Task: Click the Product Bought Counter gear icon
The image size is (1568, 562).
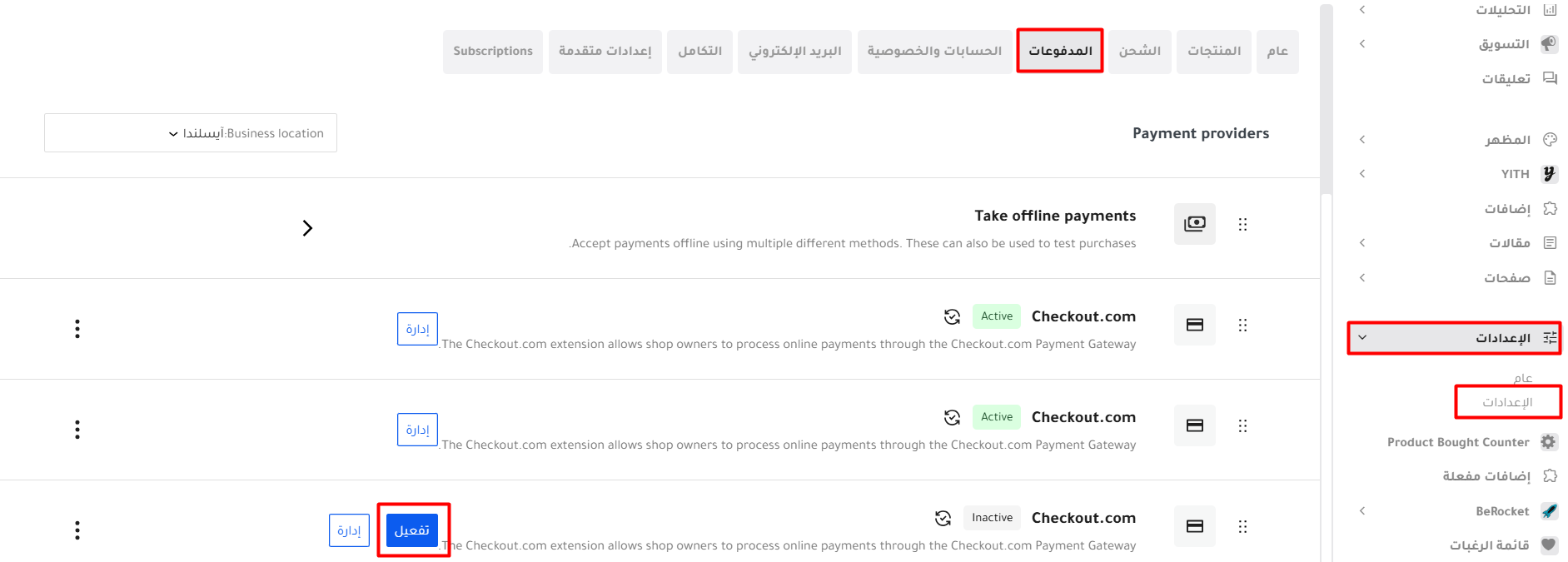Action: click(x=1549, y=442)
